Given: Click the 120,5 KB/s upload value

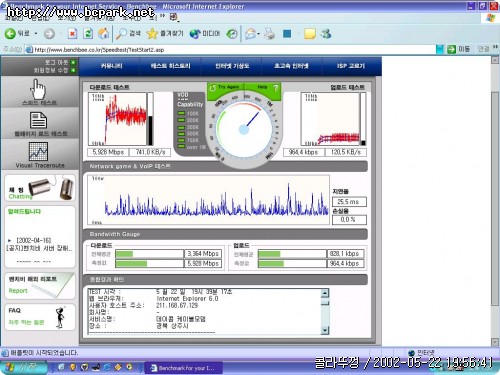Looking at the screenshot, I should 345,152.
